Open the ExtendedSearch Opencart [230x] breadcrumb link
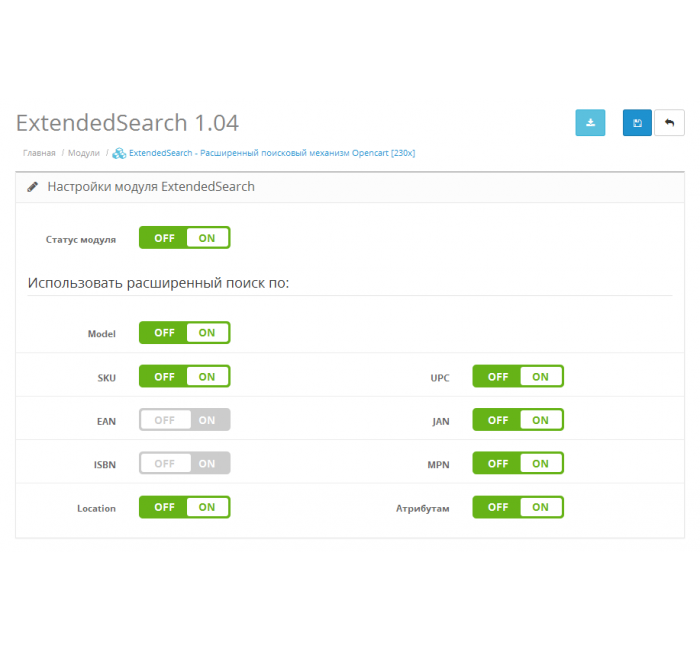The height and width of the screenshot is (650, 700). (272, 153)
